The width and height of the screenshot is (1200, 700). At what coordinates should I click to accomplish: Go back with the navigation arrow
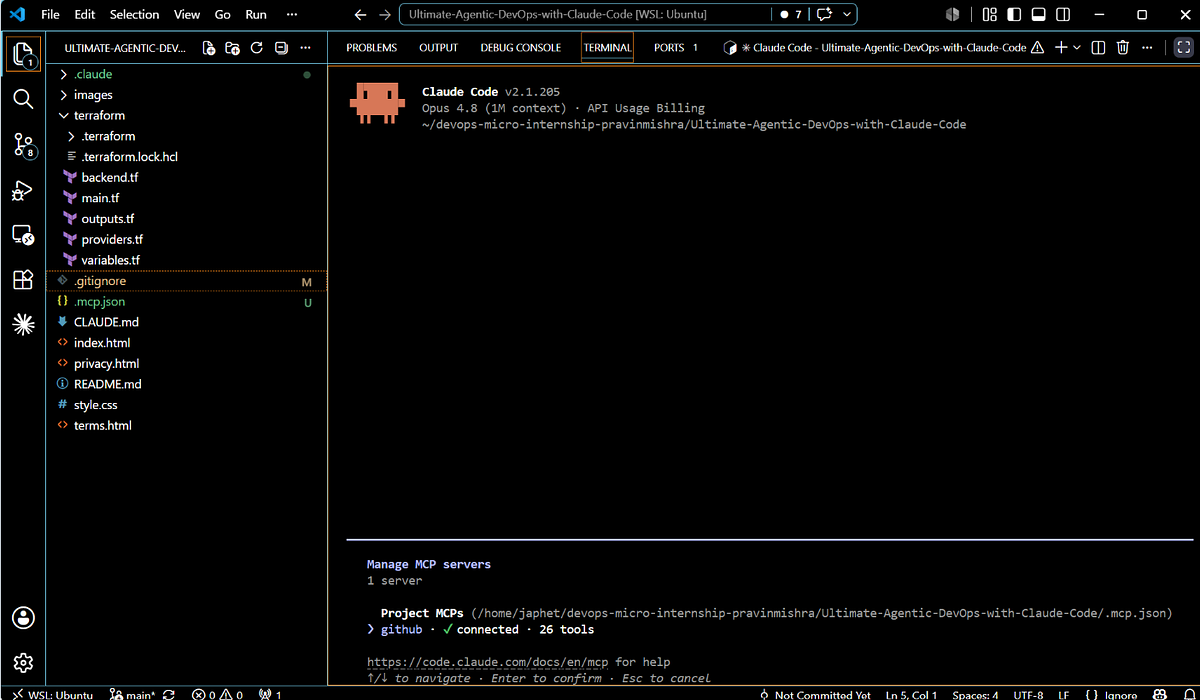pyautogui.click(x=361, y=15)
